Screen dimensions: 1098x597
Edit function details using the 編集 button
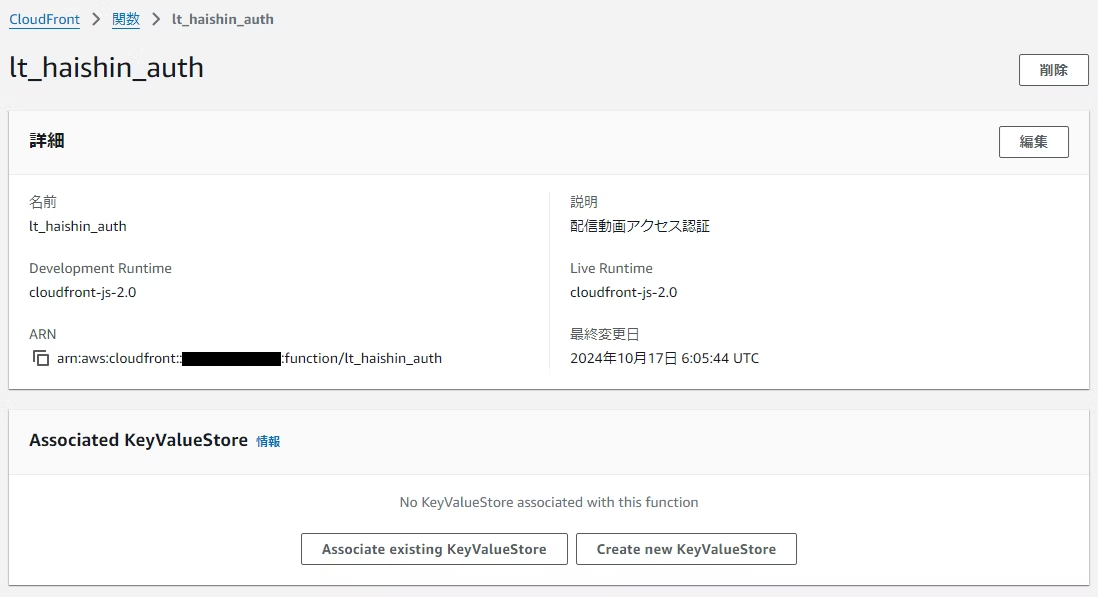pyautogui.click(x=1033, y=141)
